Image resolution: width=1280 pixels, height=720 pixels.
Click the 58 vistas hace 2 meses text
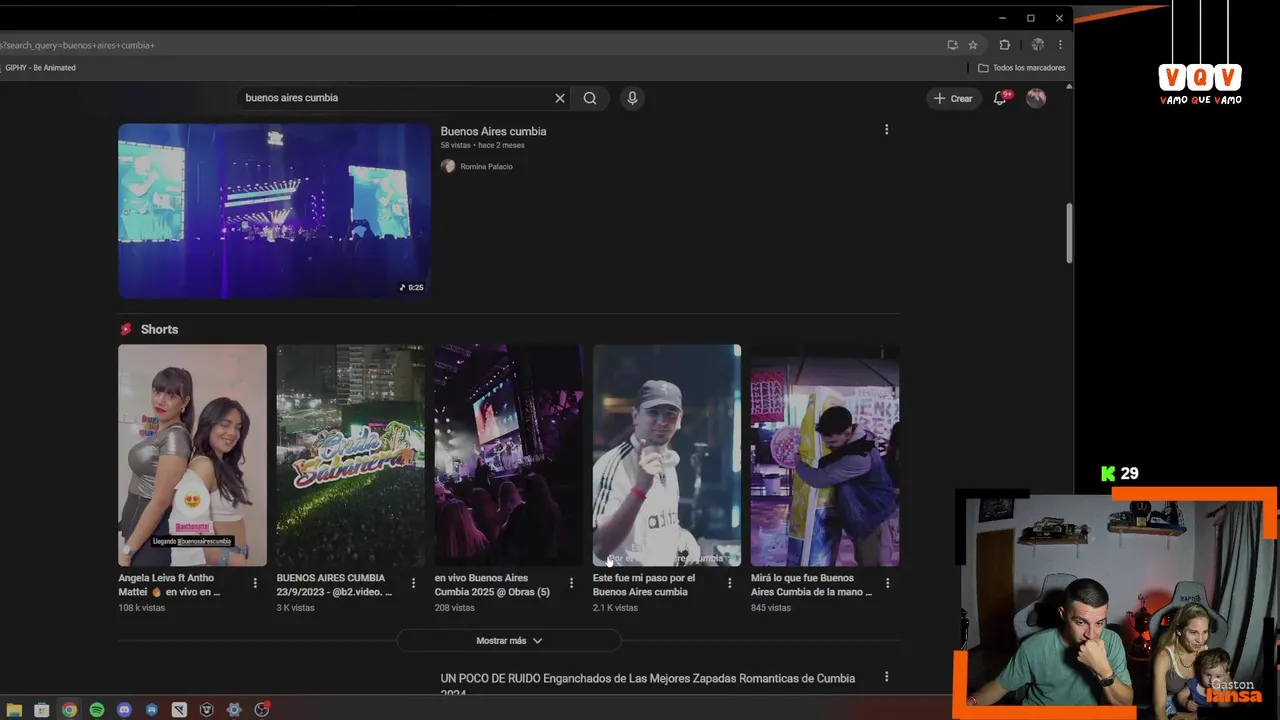tap(482, 145)
